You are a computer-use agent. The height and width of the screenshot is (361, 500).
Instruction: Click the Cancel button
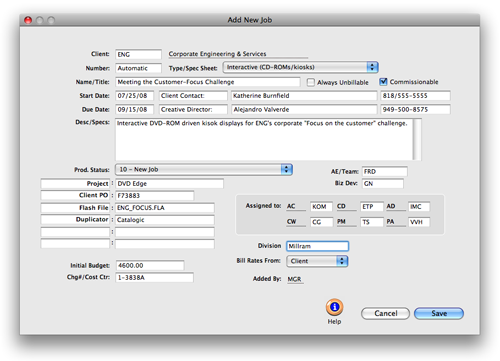385,313
